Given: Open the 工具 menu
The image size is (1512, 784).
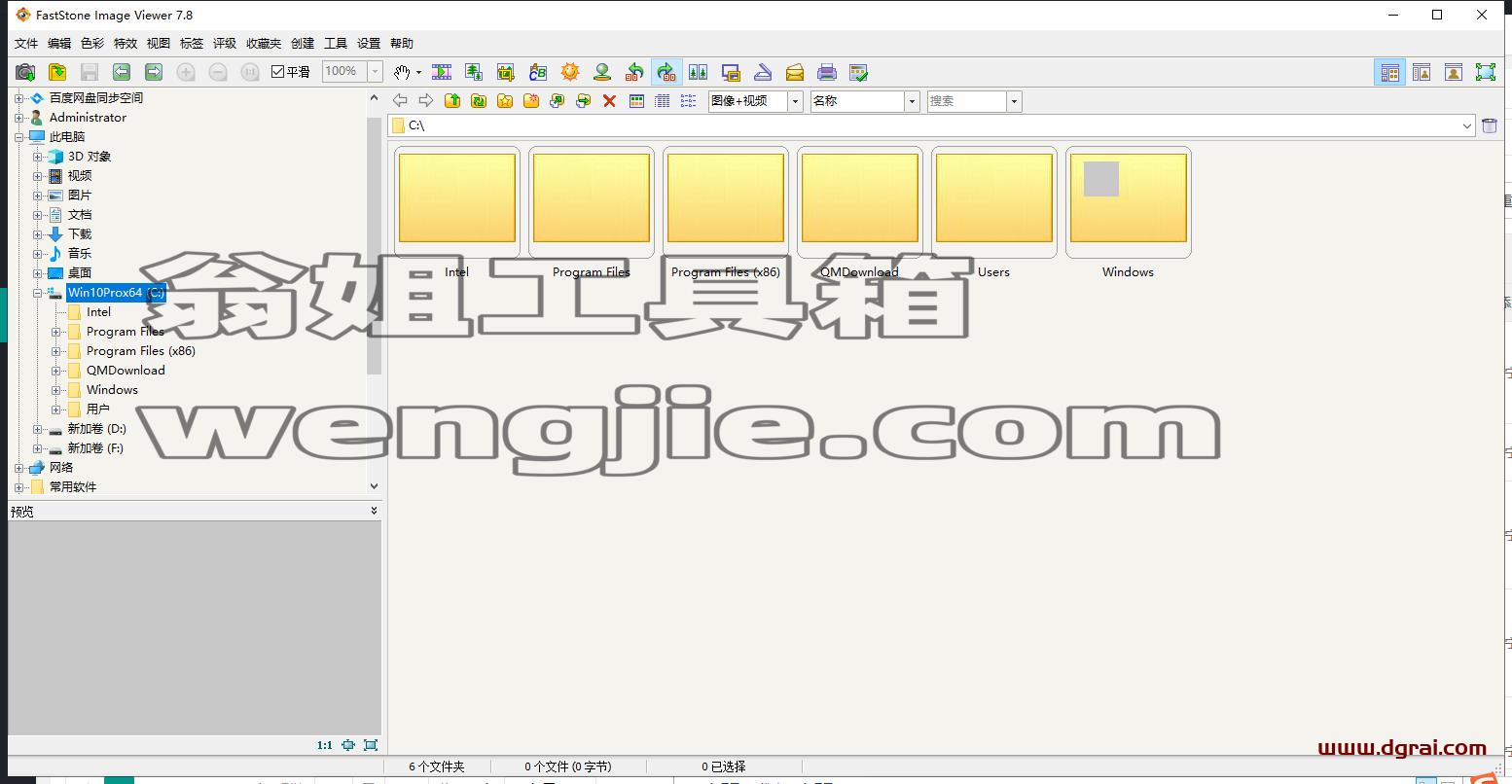Looking at the screenshot, I should point(336,44).
